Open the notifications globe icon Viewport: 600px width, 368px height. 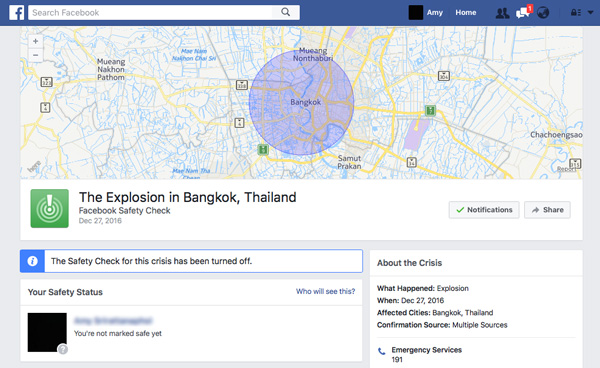click(543, 13)
